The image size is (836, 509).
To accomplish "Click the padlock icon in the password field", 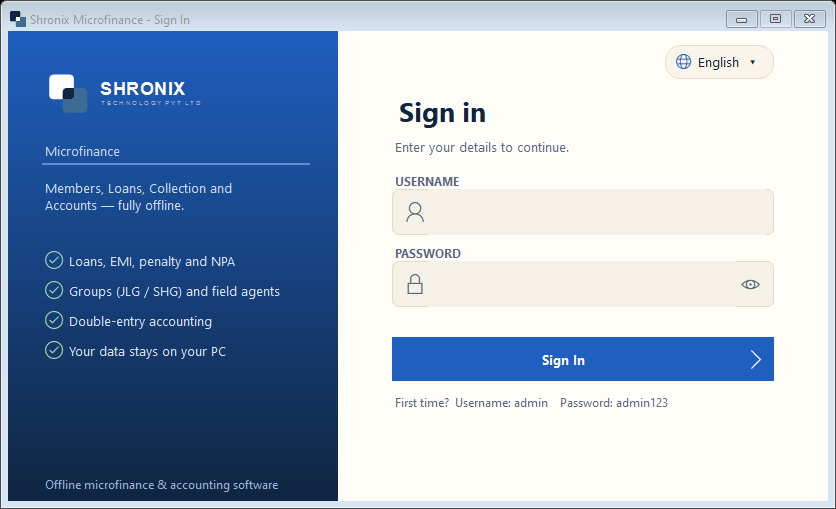I will click(415, 284).
